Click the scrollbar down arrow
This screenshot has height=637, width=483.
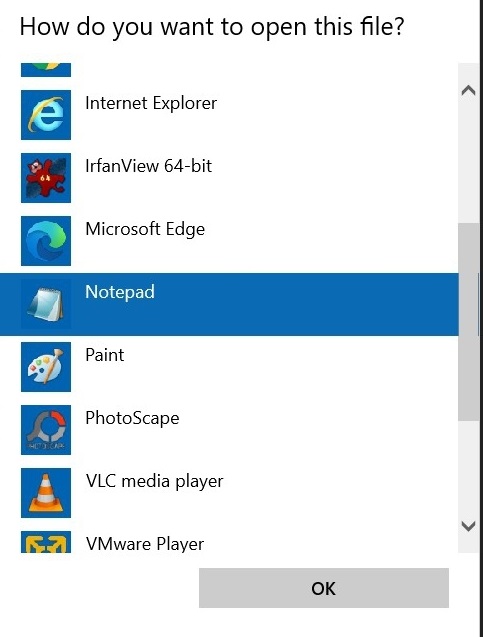point(468,526)
